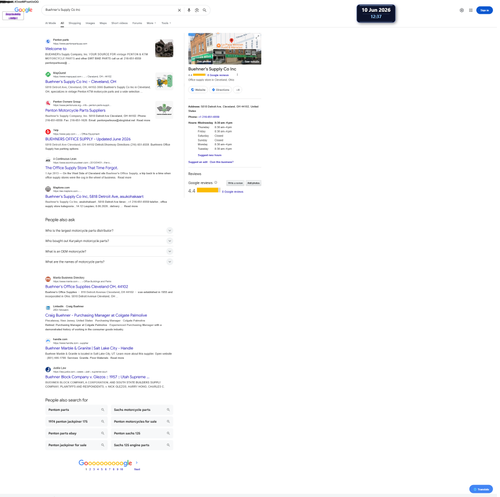Open 'BUEHNERS OFFICE SUPPLY - Updated June 2026' link

click(88, 139)
